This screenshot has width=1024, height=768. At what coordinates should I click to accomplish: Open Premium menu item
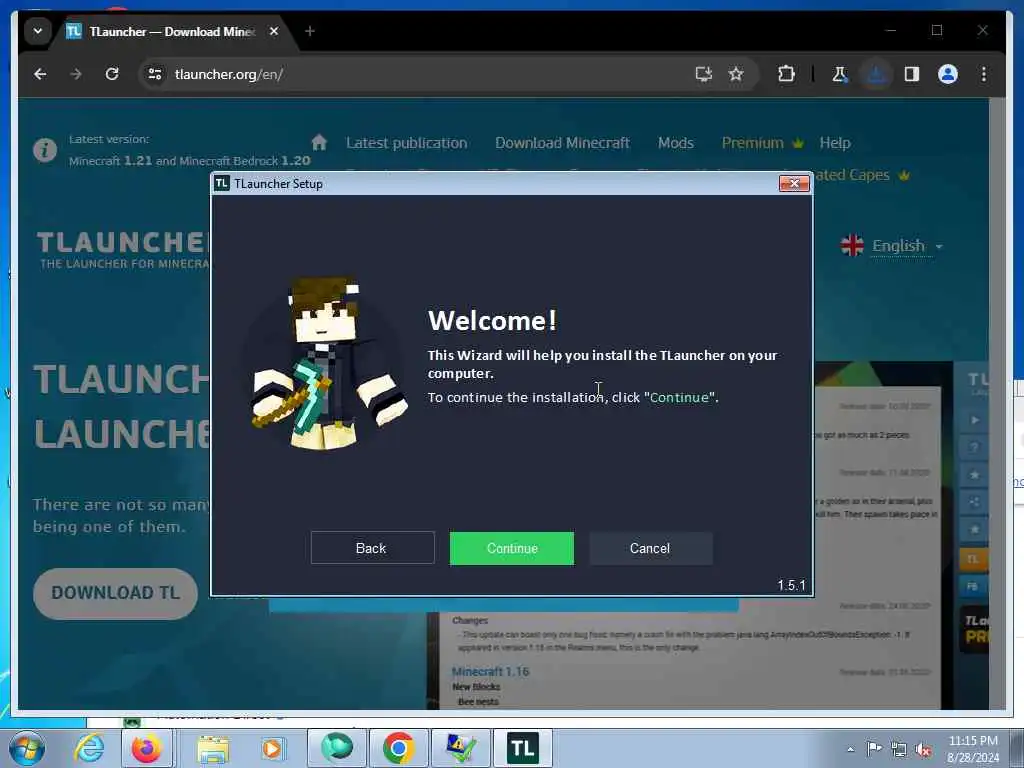pyautogui.click(x=762, y=143)
